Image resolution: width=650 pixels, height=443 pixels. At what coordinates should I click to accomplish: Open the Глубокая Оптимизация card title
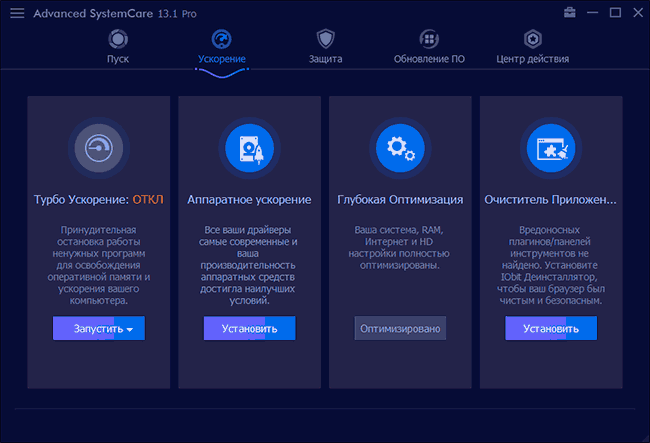click(400, 200)
